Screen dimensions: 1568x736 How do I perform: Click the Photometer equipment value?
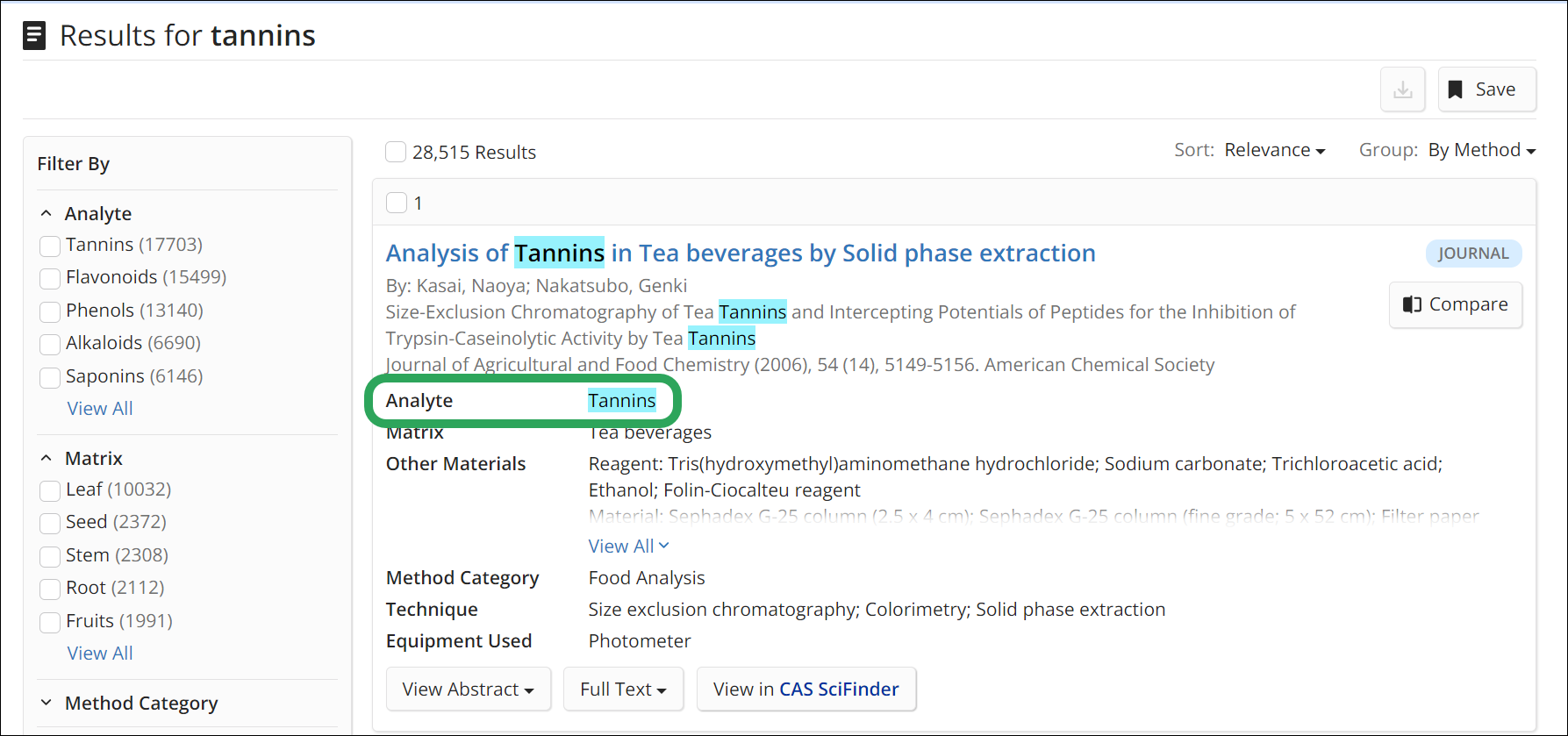[x=640, y=641]
